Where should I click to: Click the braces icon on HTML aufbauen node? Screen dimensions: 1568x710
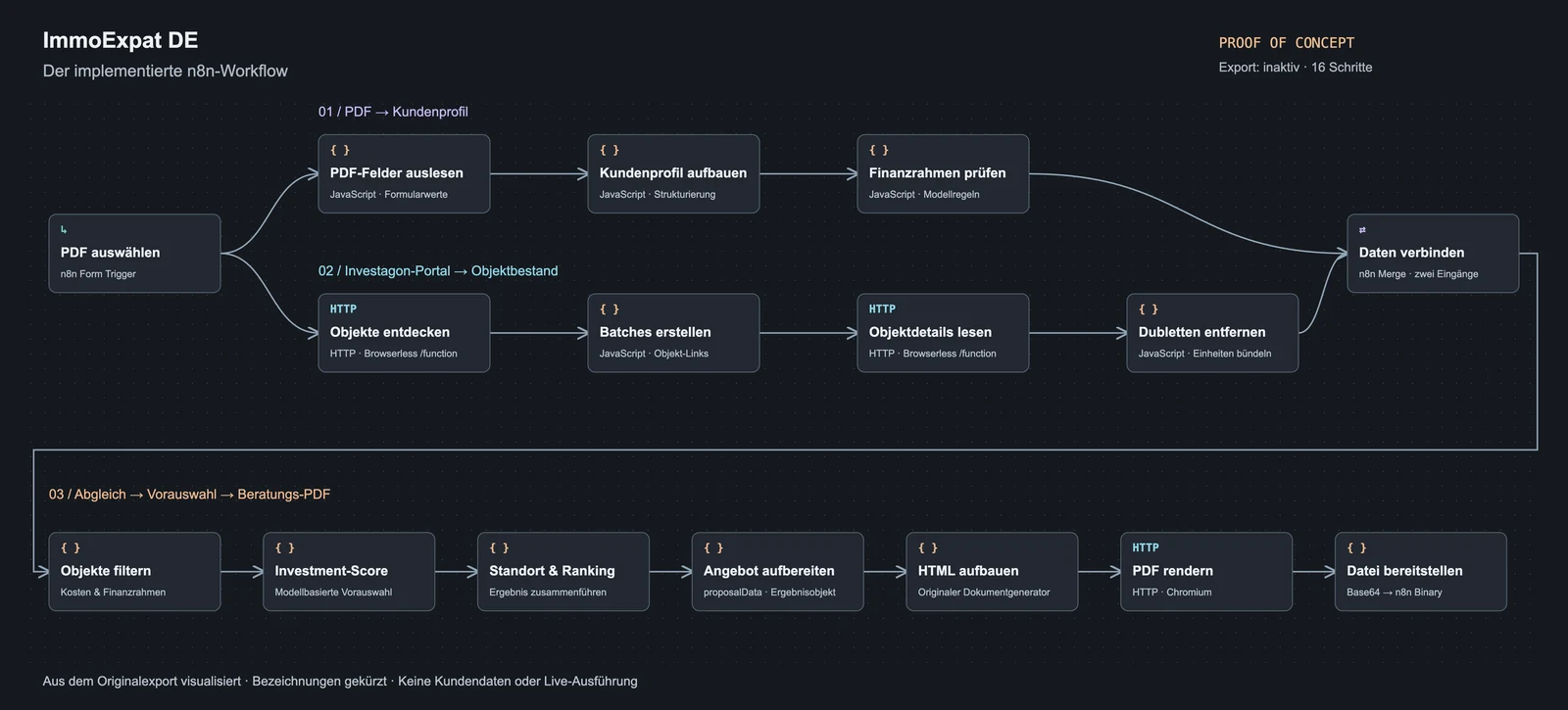tap(928, 548)
